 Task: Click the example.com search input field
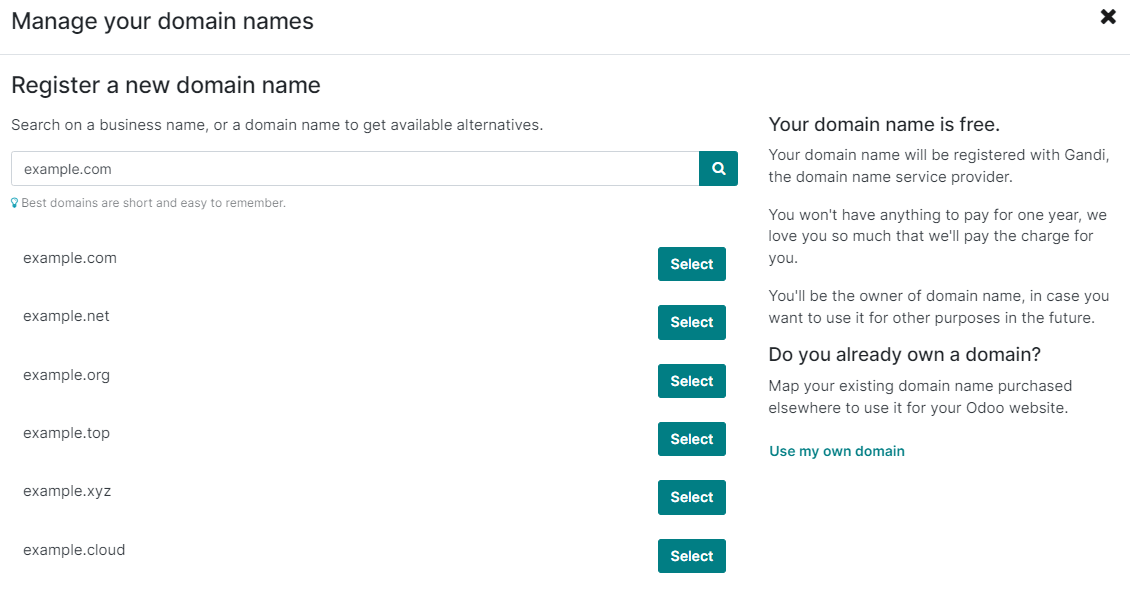point(350,168)
